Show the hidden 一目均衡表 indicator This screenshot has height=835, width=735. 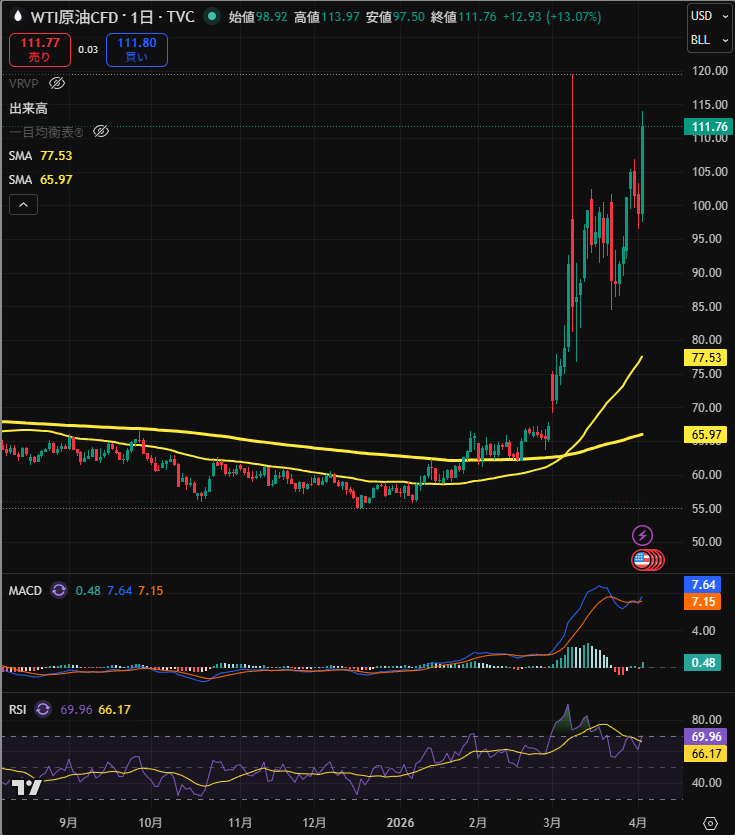pyautogui.click(x=100, y=131)
